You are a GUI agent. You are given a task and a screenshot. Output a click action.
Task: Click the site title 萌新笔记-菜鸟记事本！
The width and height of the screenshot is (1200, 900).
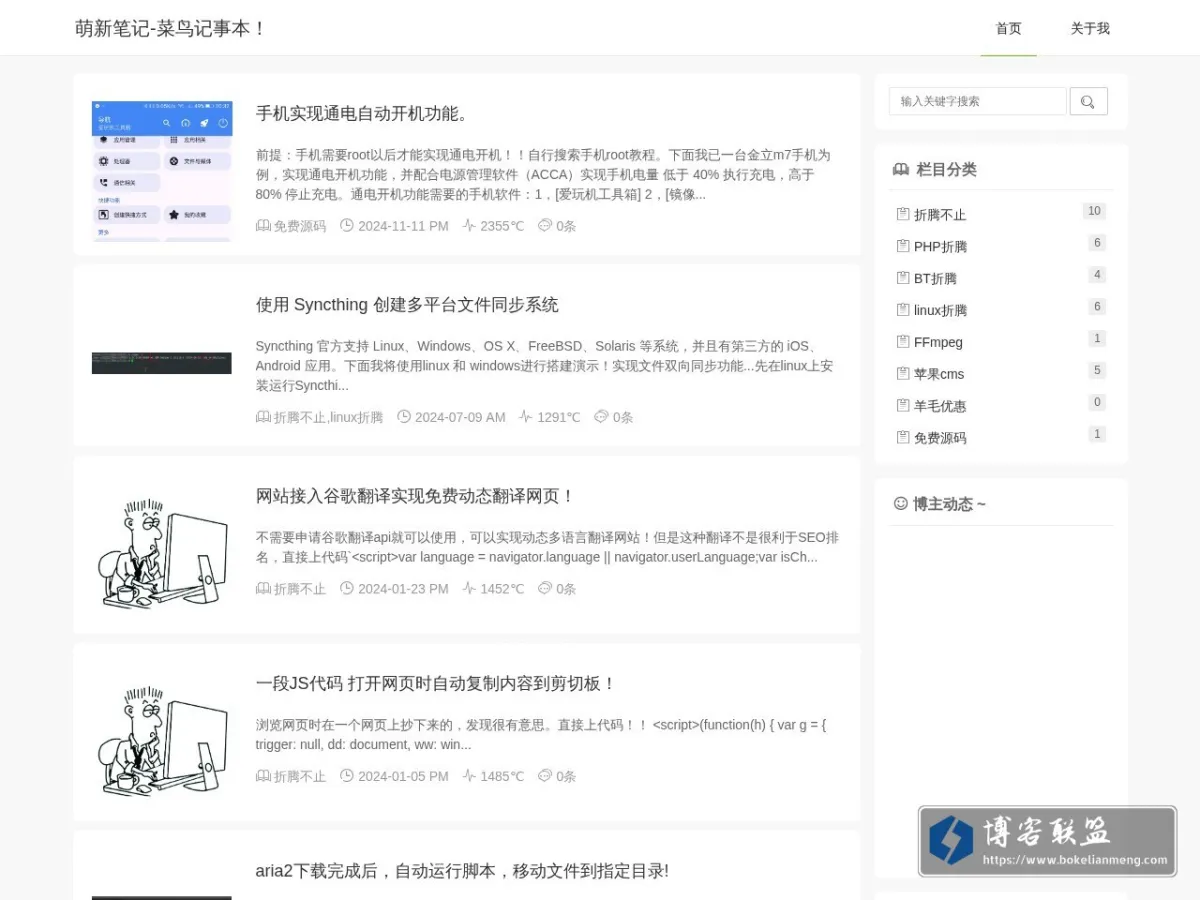[171, 28]
